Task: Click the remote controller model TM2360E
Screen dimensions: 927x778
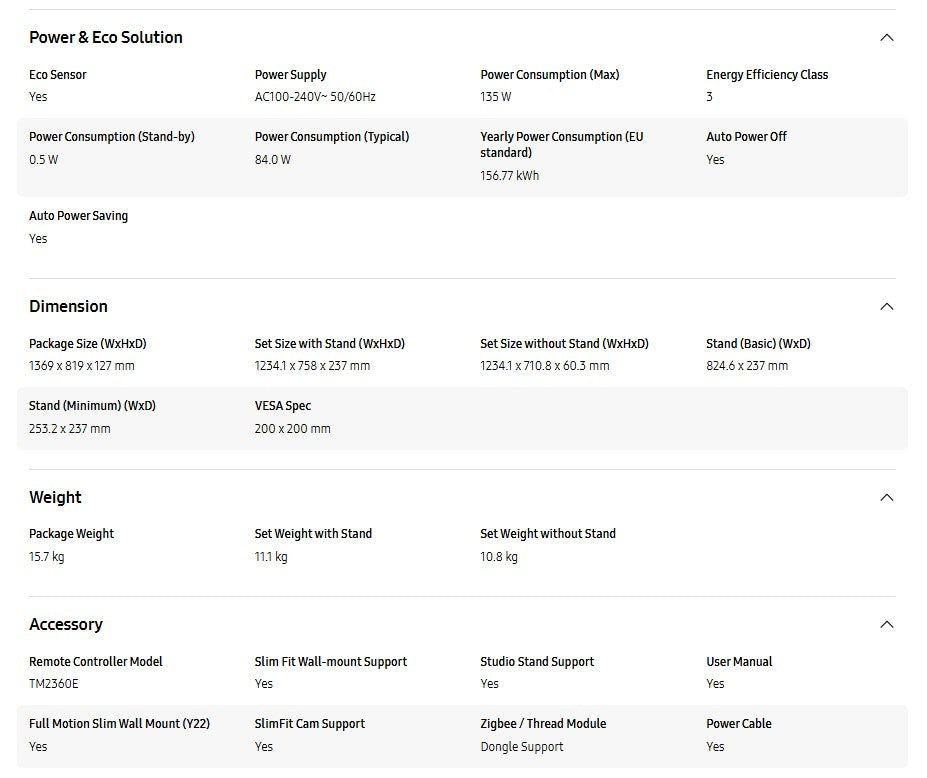Action: [53, 684]
